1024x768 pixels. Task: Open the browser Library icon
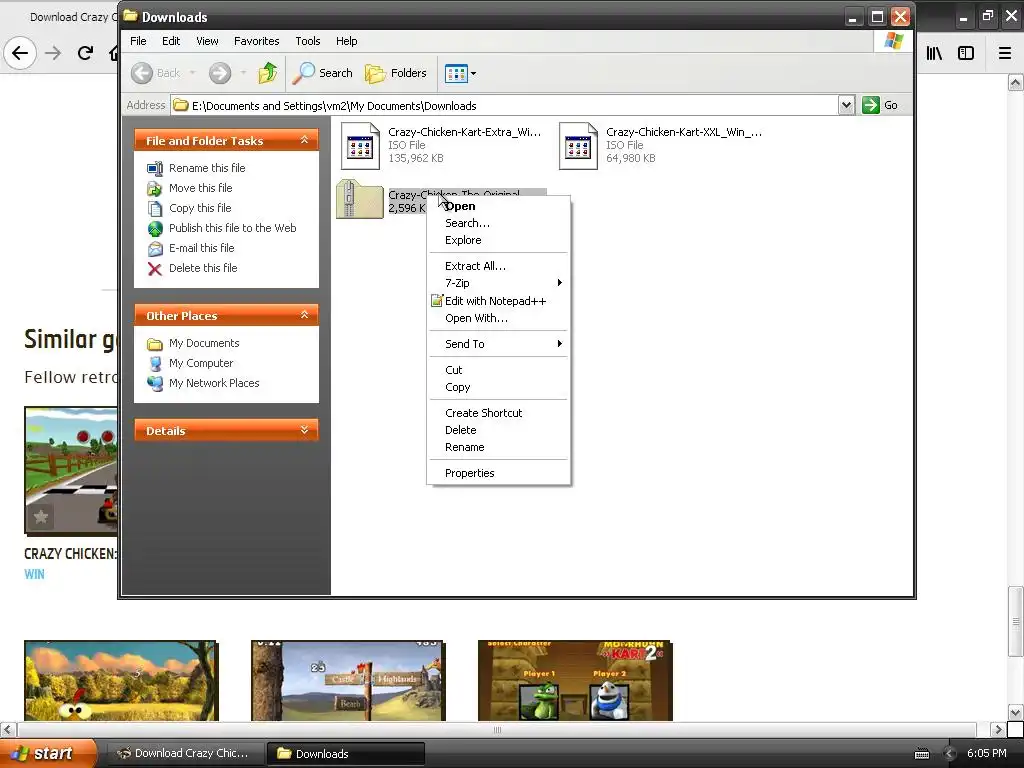tap(934, 53)
